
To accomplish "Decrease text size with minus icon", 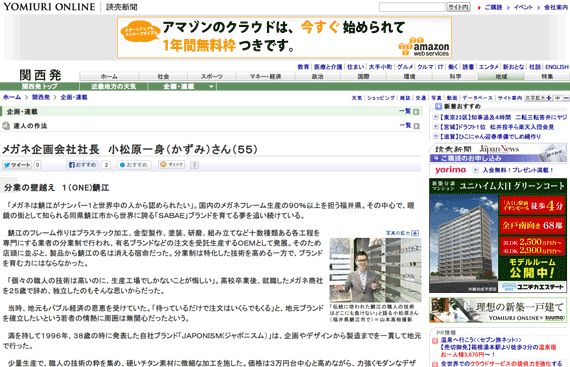I will click(x=566, y=98).
